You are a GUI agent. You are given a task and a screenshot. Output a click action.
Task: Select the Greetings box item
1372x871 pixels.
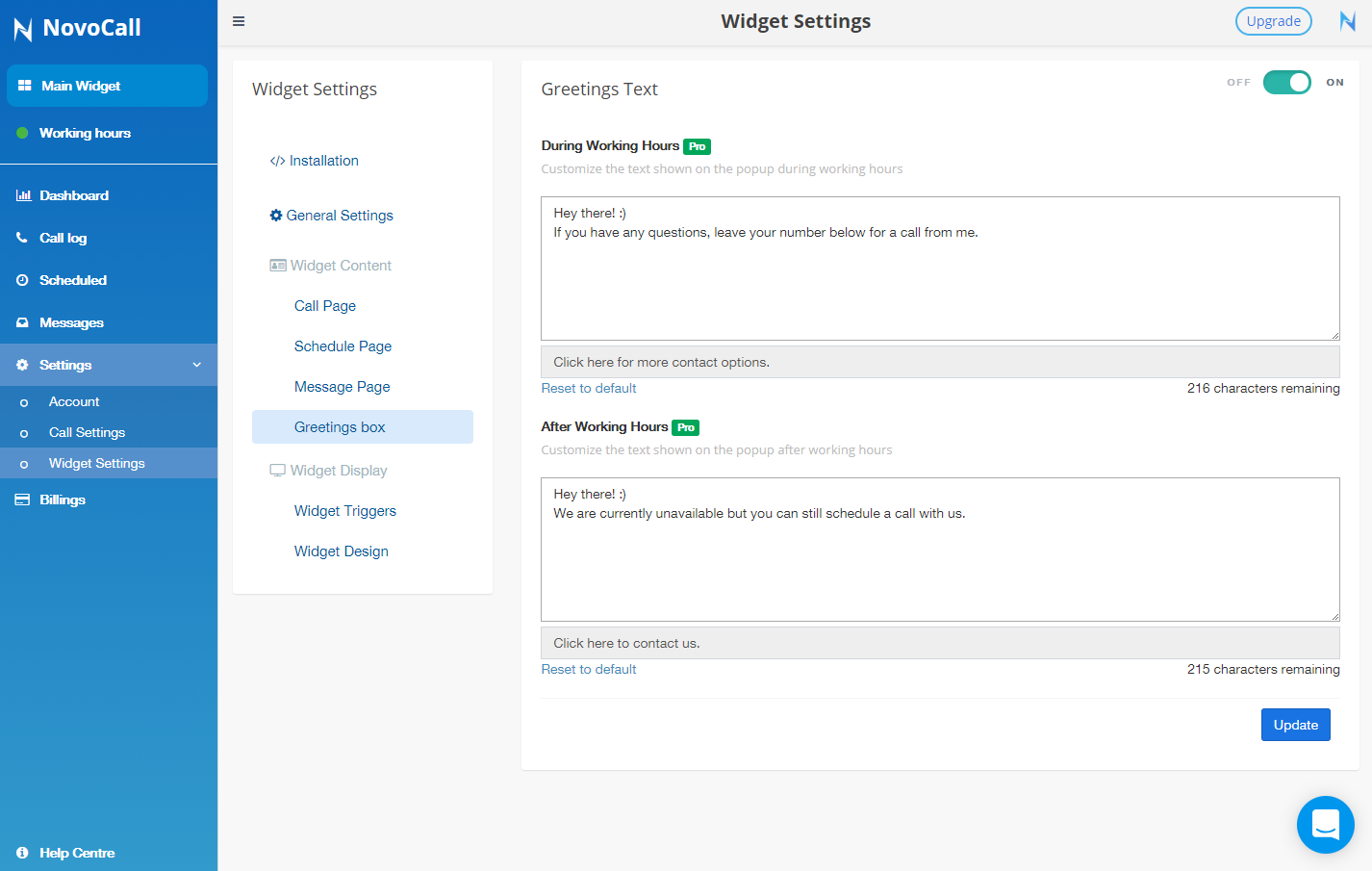pos(363,427)
